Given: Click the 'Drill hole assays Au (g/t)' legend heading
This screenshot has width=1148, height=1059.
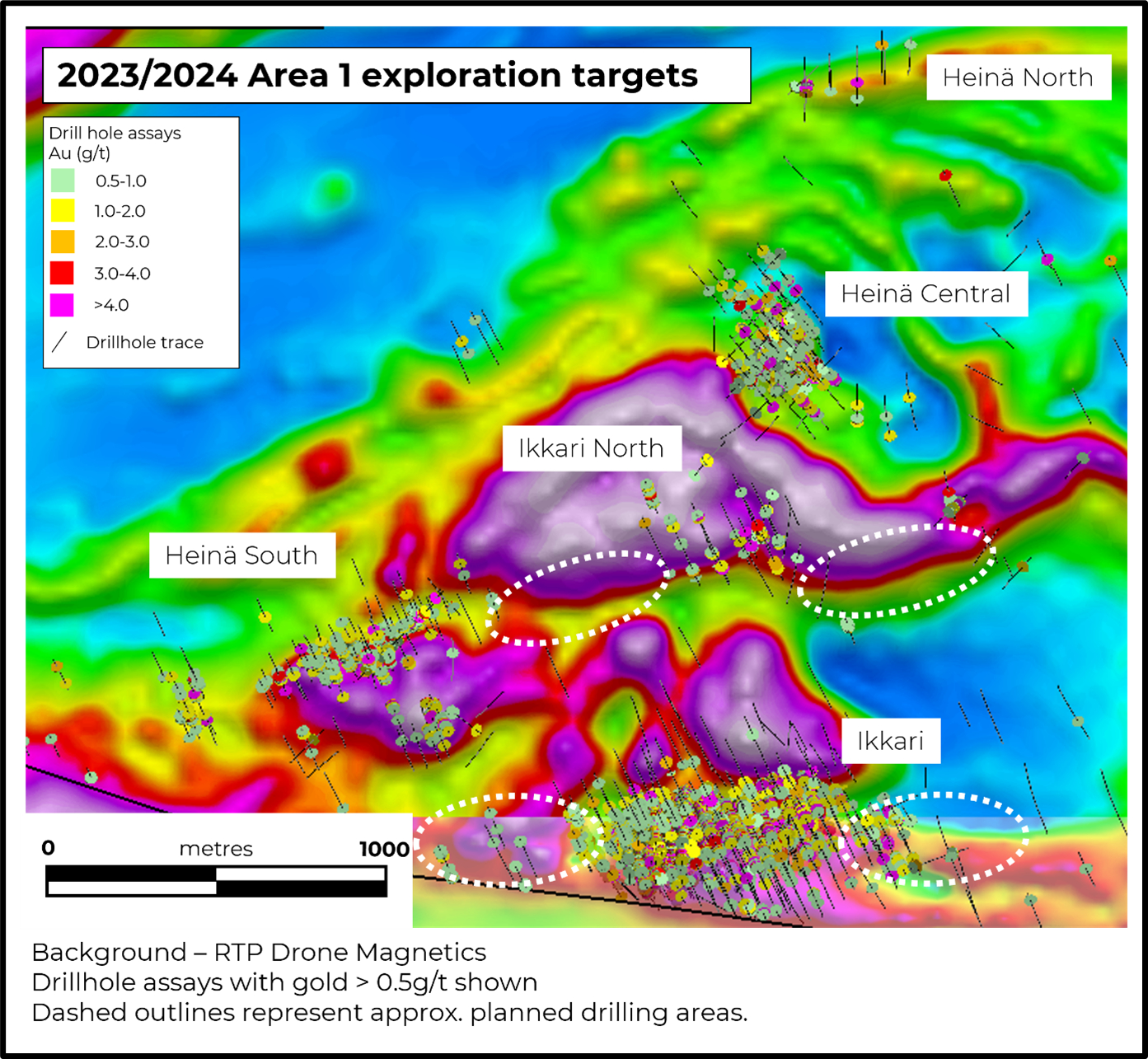Looking at the screenshot, I should tap(115, 143).
